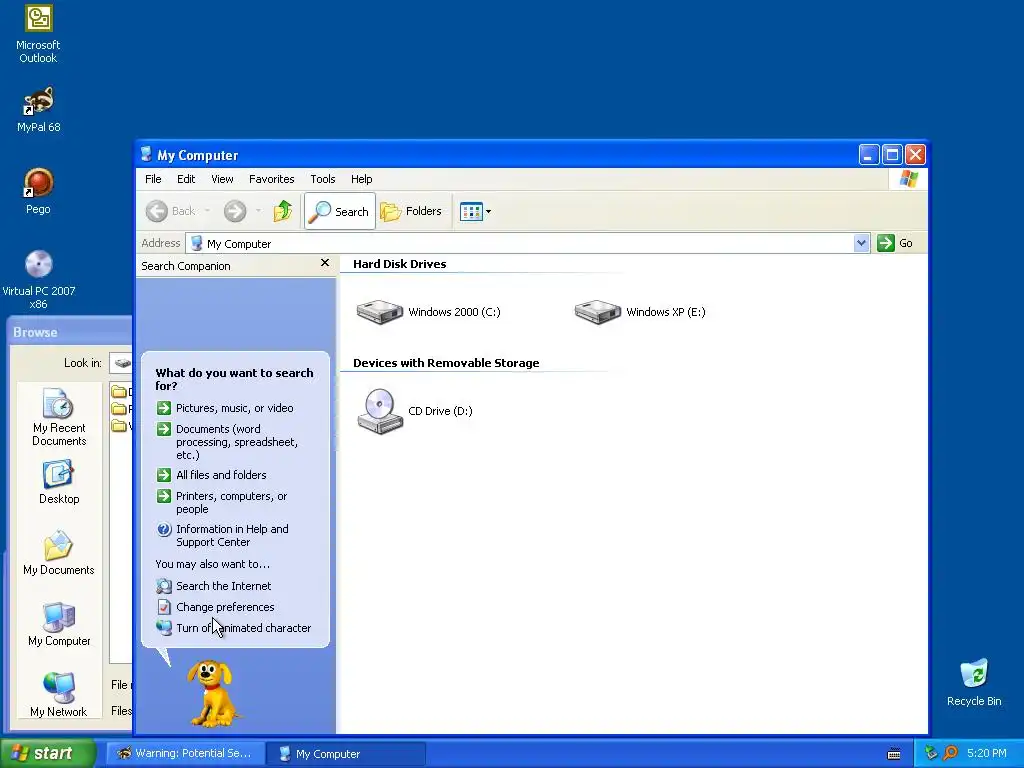Select the MyPal 68 desktop shortcut

point(39,110)
